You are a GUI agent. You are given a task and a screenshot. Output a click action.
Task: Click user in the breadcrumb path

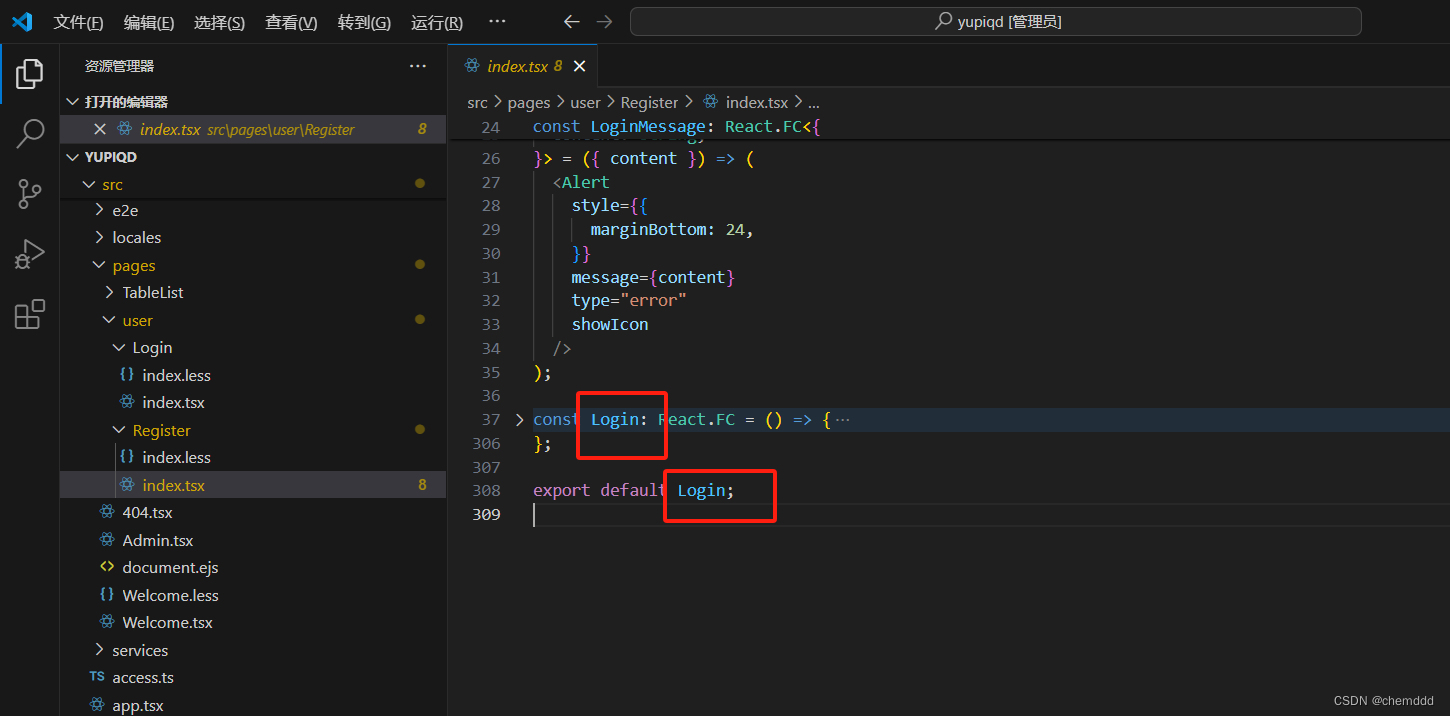pyautogui.click(x=585, y=102)
